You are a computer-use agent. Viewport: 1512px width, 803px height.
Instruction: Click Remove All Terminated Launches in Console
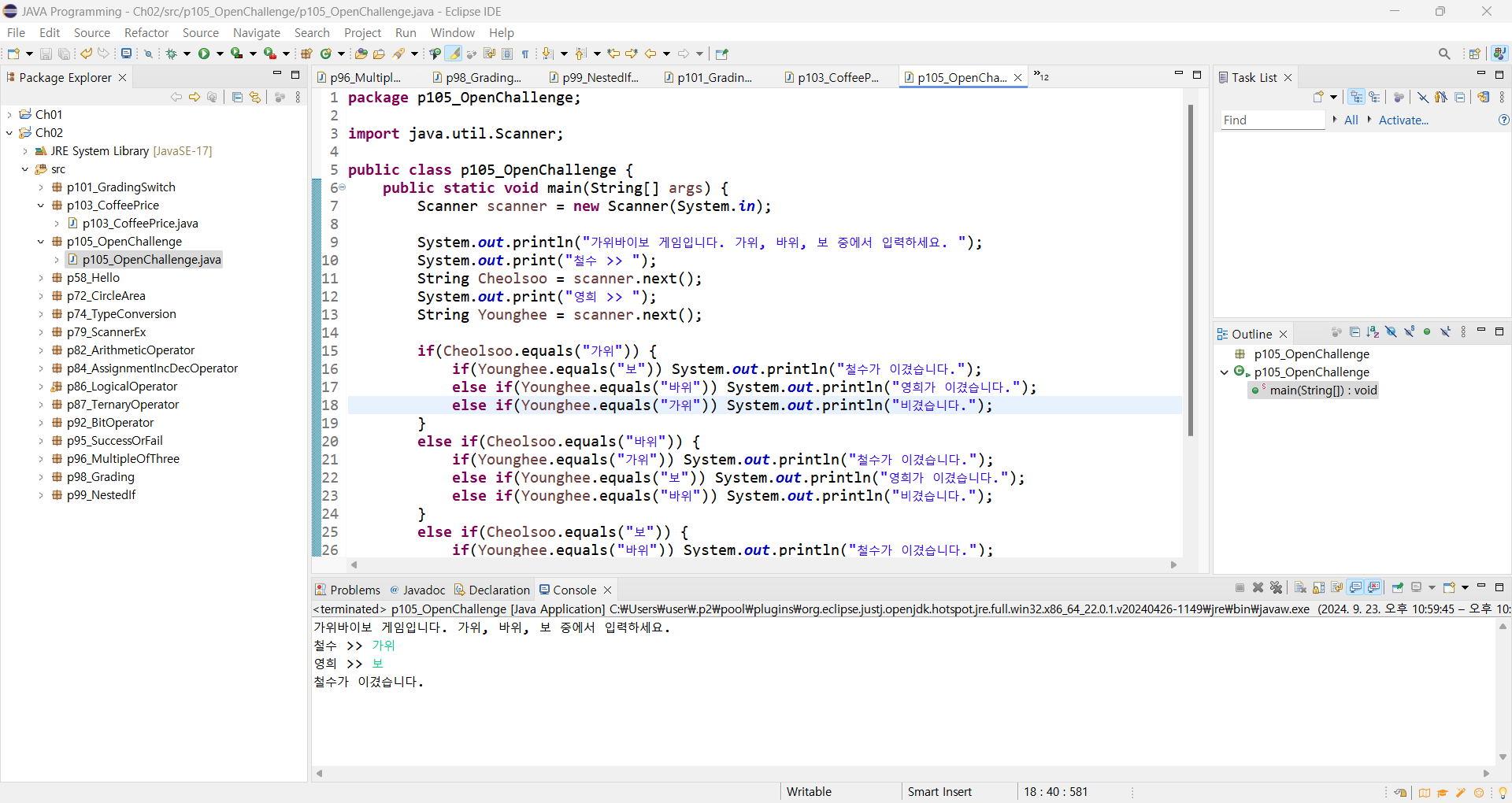1277,587
